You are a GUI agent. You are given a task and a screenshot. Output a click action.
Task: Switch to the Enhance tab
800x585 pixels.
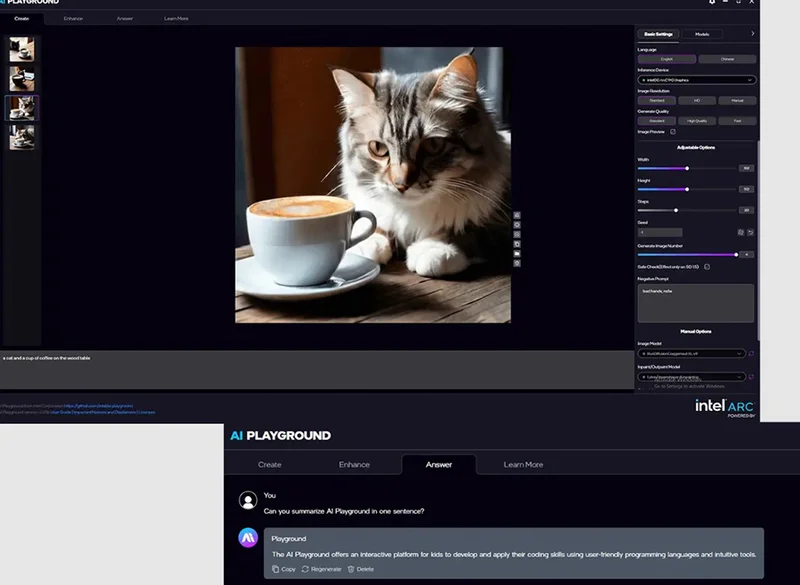pyautogui.click(x=73, y=18)
